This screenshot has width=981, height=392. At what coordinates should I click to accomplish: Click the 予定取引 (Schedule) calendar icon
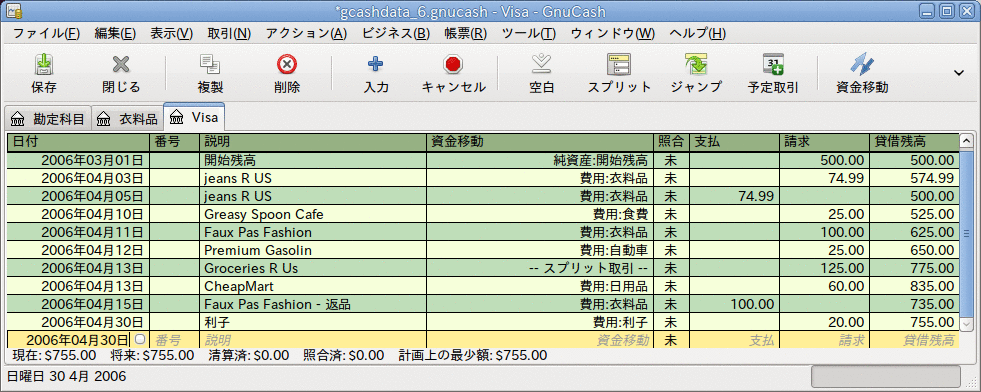773,64
